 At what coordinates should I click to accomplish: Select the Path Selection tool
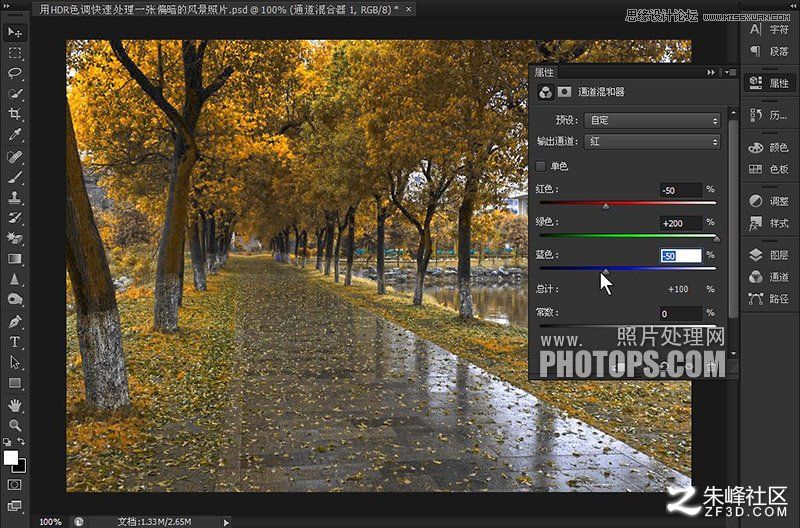(x=15, y=362)
